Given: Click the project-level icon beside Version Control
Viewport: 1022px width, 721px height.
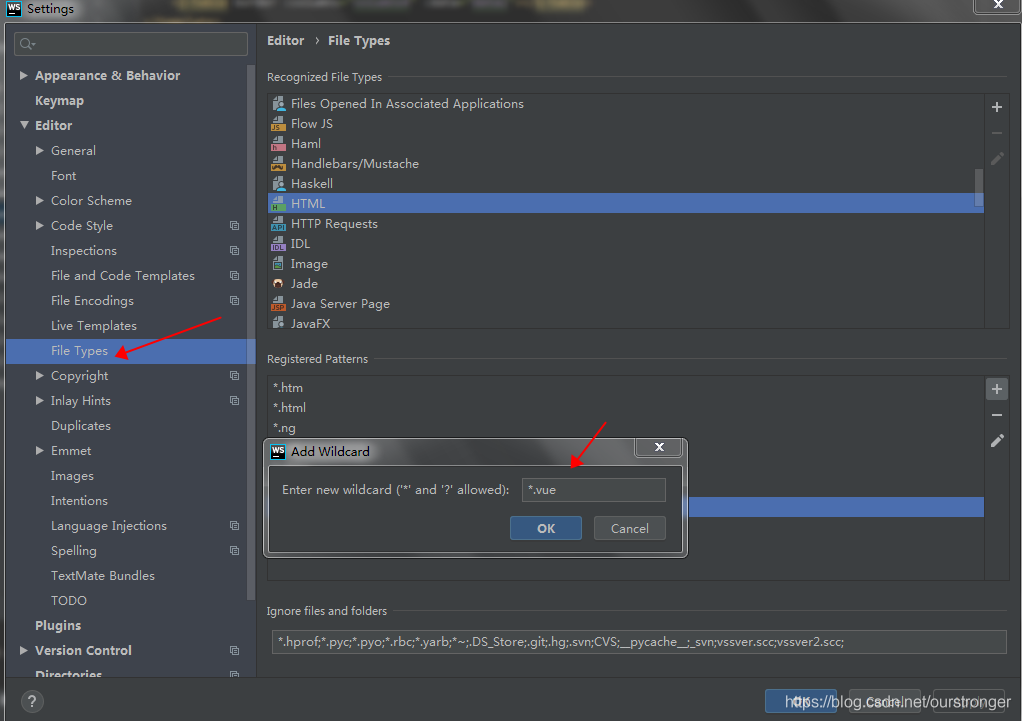Looking at the screenshot, I should 235,651.
